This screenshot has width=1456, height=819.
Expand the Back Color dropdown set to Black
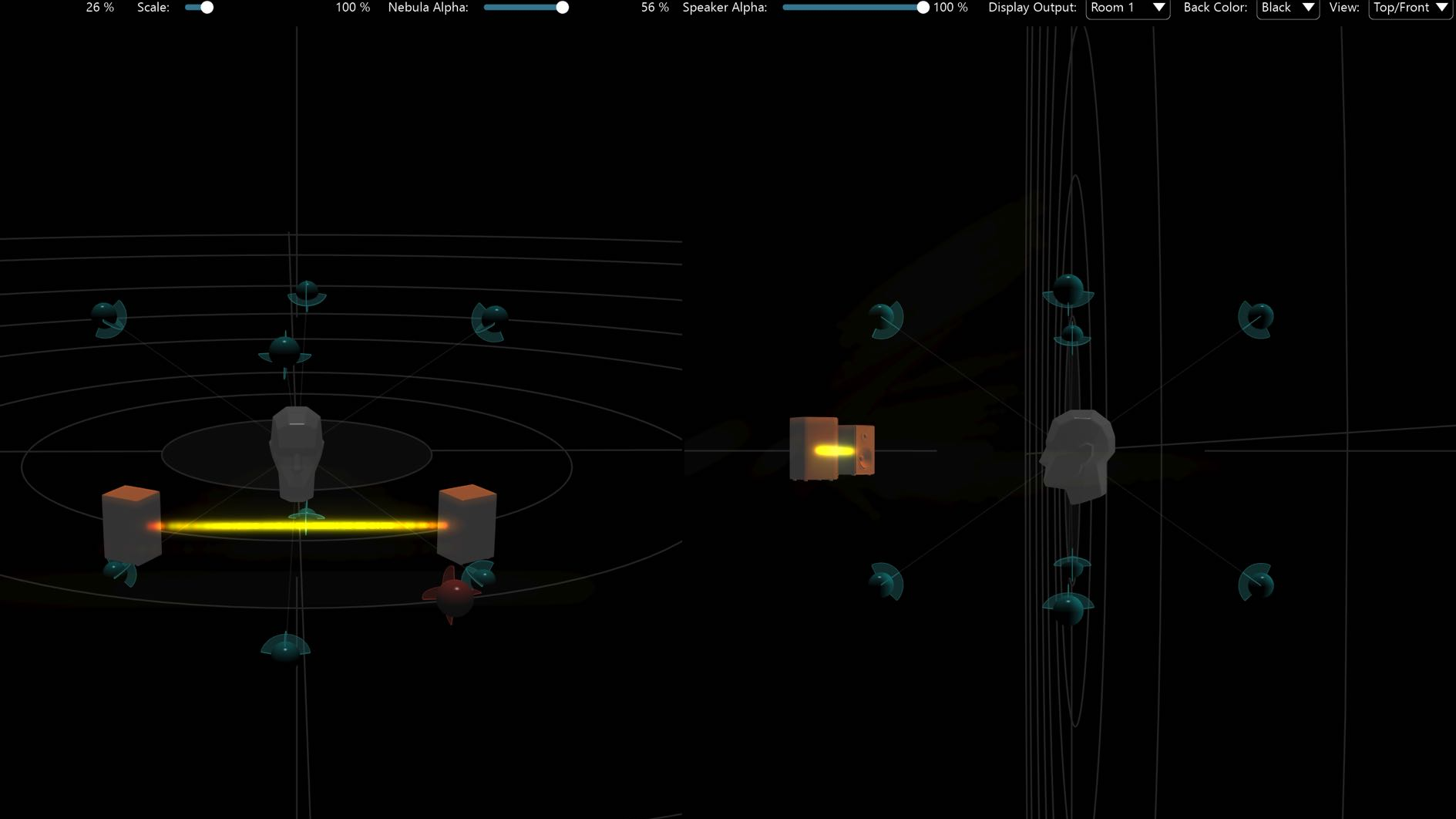pos(1287,8)
